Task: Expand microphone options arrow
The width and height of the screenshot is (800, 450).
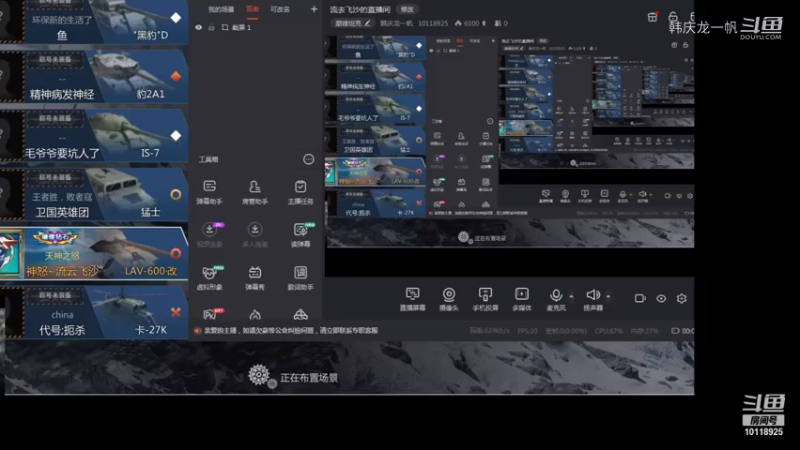Action: click(x=571, y=296)
